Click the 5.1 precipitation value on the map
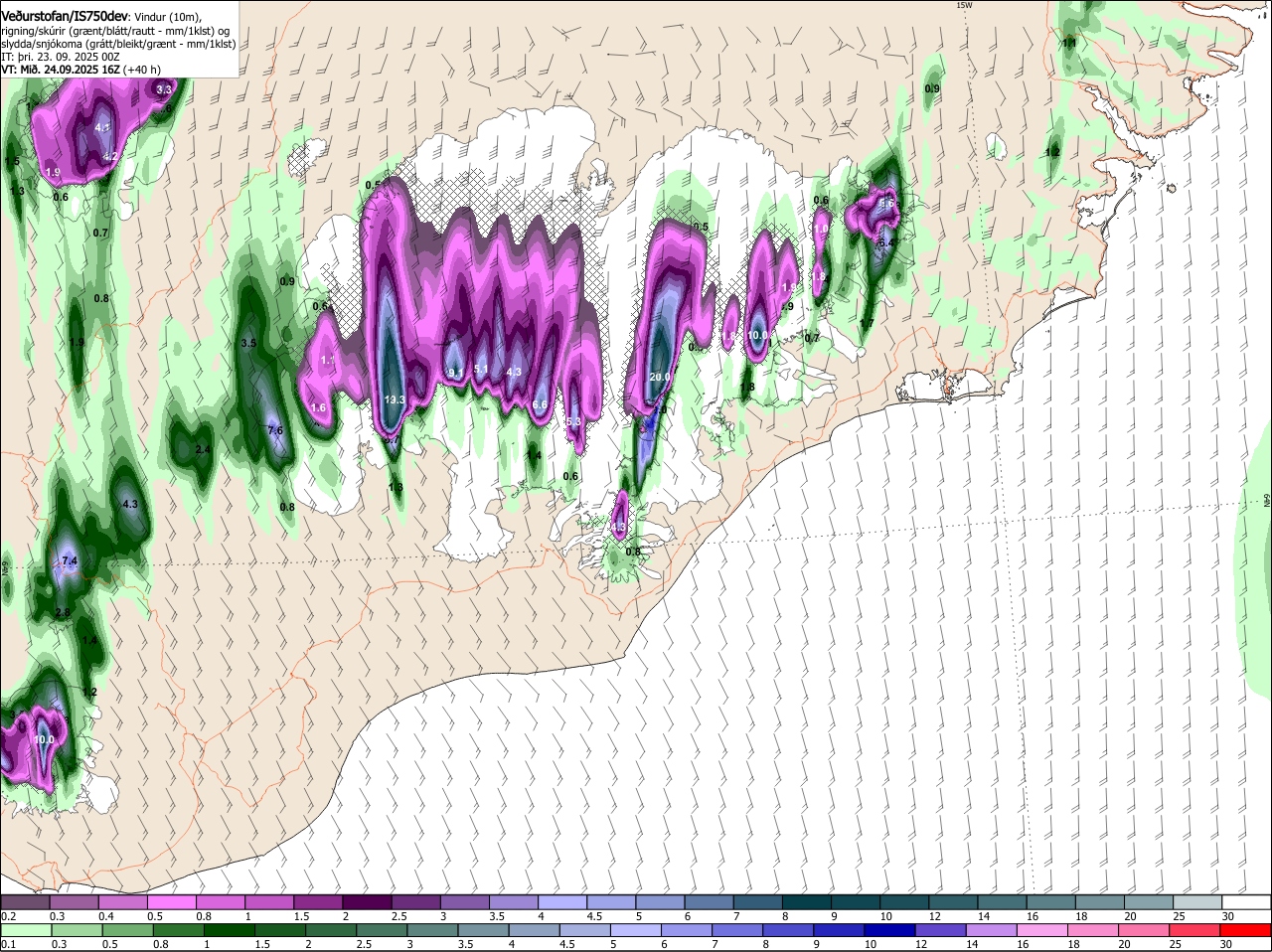This screenshot has height=952, width=1272. (481, 369)
